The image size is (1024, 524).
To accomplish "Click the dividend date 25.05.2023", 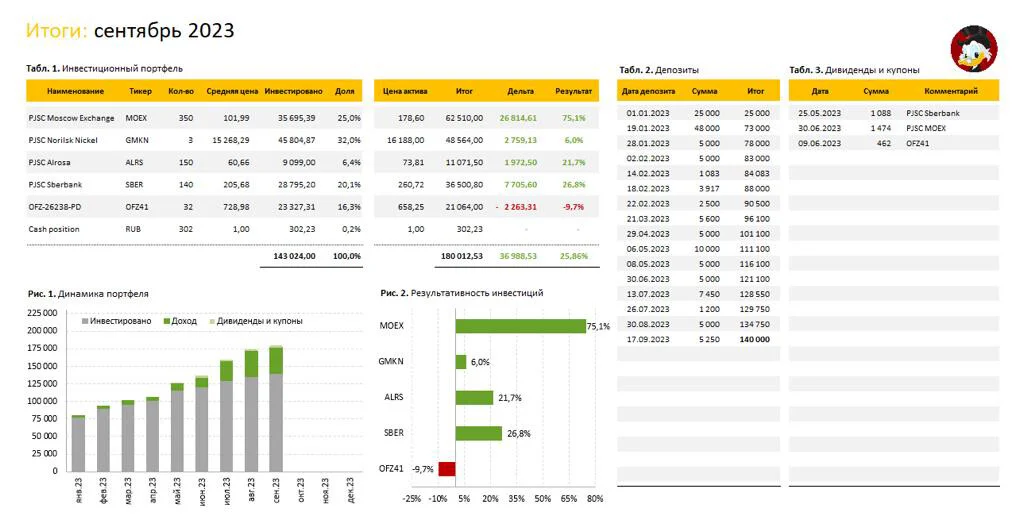I will tap(820, 113).
